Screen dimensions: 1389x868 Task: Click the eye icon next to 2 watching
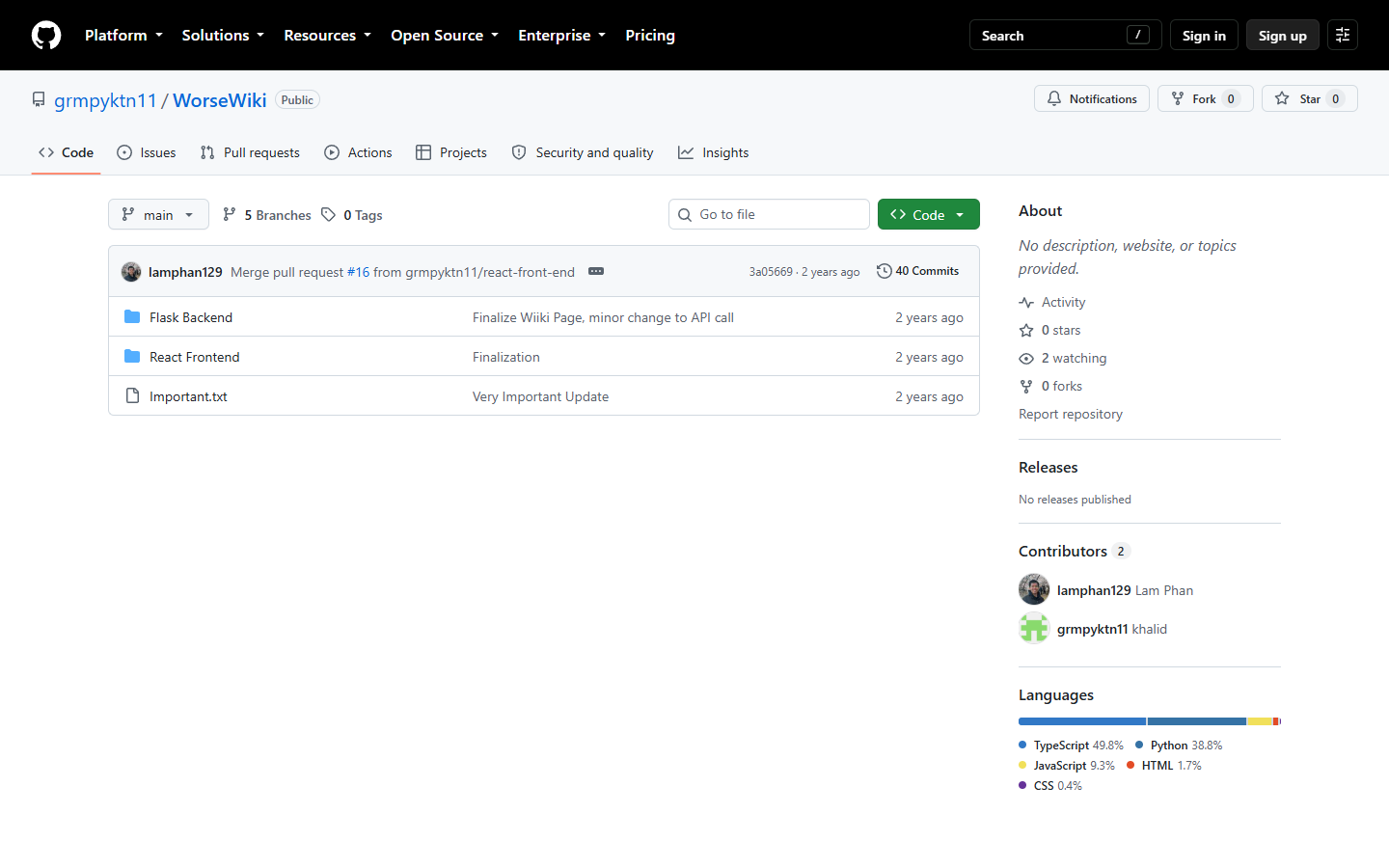pos(1026,359)
